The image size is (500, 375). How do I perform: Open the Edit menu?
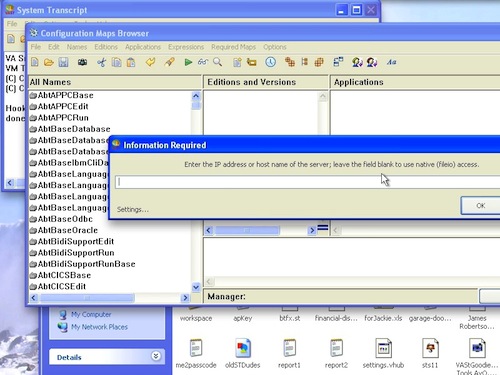(54, 47)
